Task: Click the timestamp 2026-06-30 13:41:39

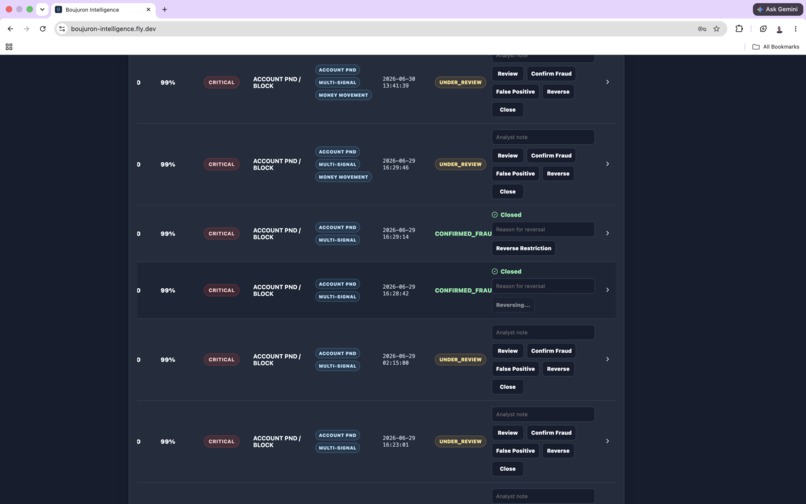Action: (398, 82)
